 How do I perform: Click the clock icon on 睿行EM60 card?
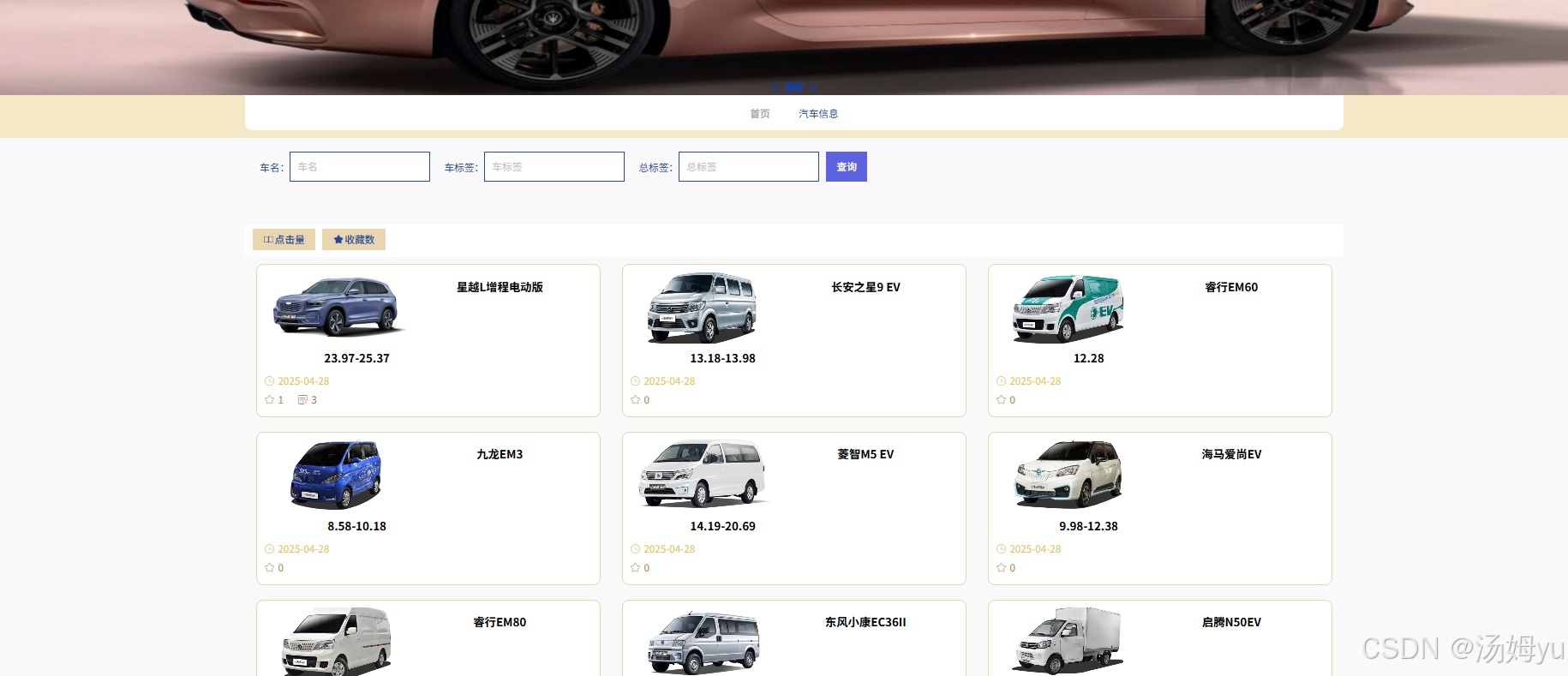(x=1001, y=381)
